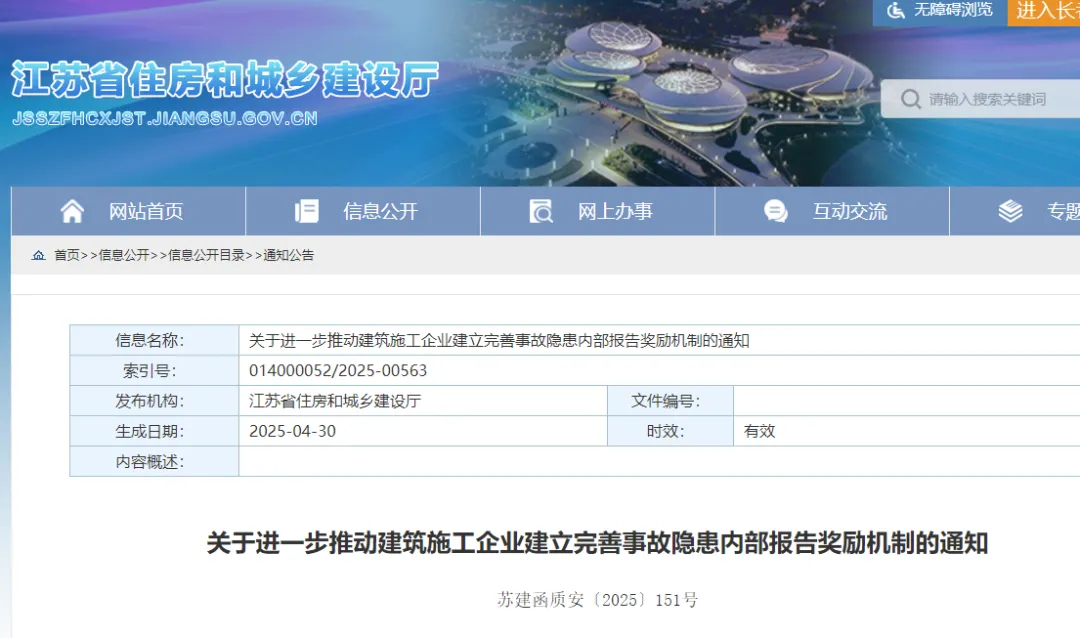Image resolution: width=1080 pixels, height=638 pixels.
Task: Click the chat bubble icon beside 互动交流
Action: 776,211
